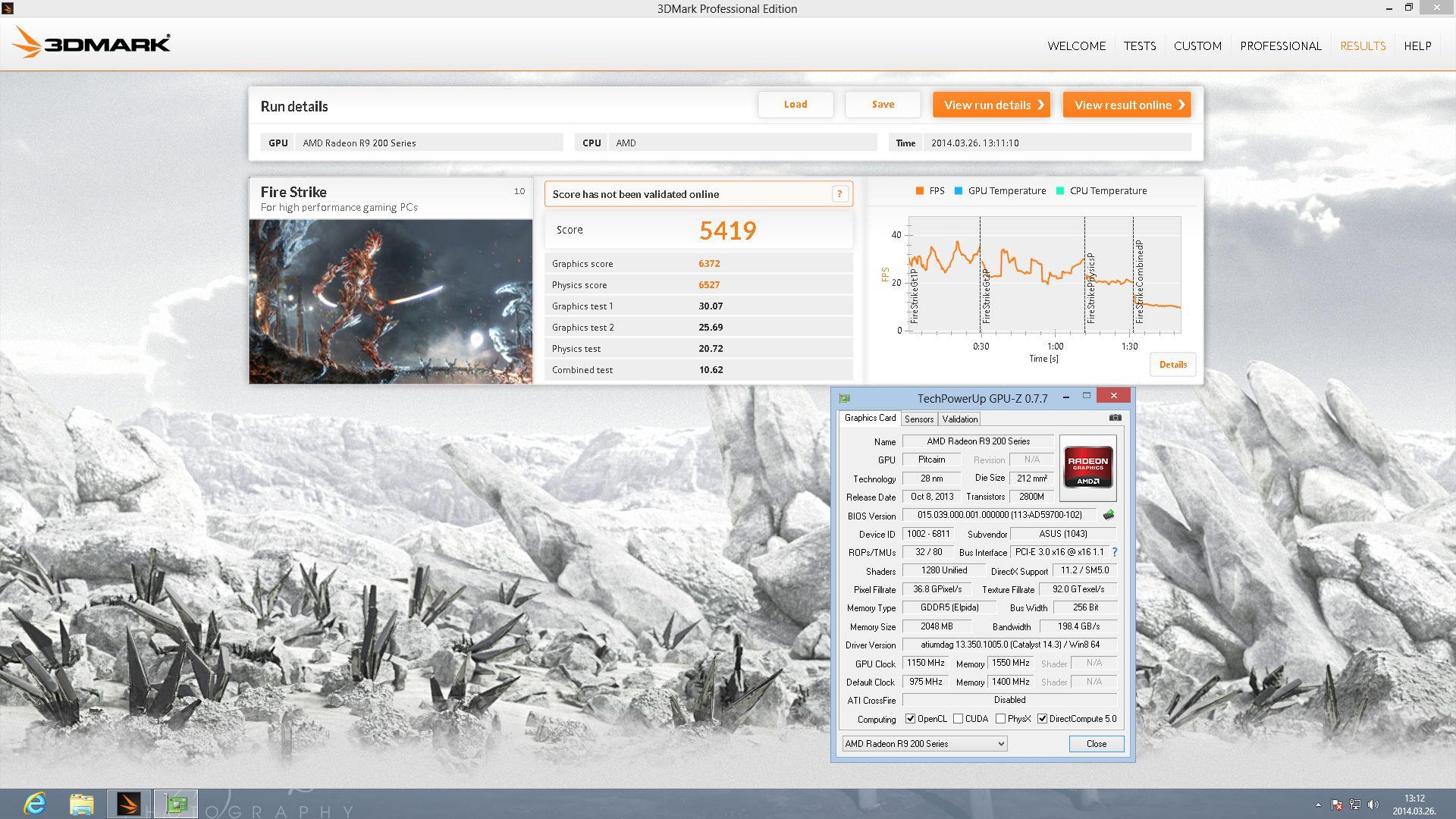Click the Details button under the chart
The image size is (1456, 819).
point(1173,365)
